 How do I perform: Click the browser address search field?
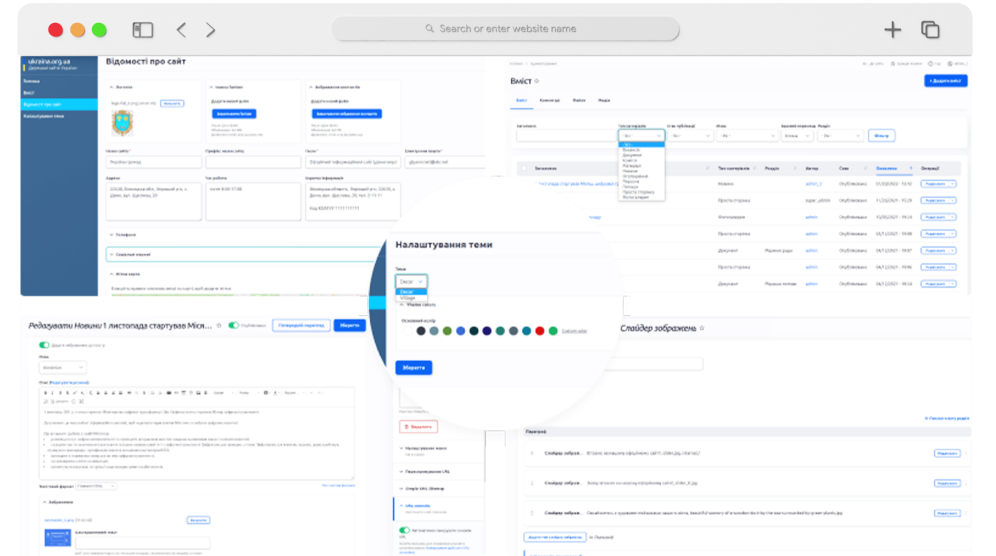click(x=506, y=29)
